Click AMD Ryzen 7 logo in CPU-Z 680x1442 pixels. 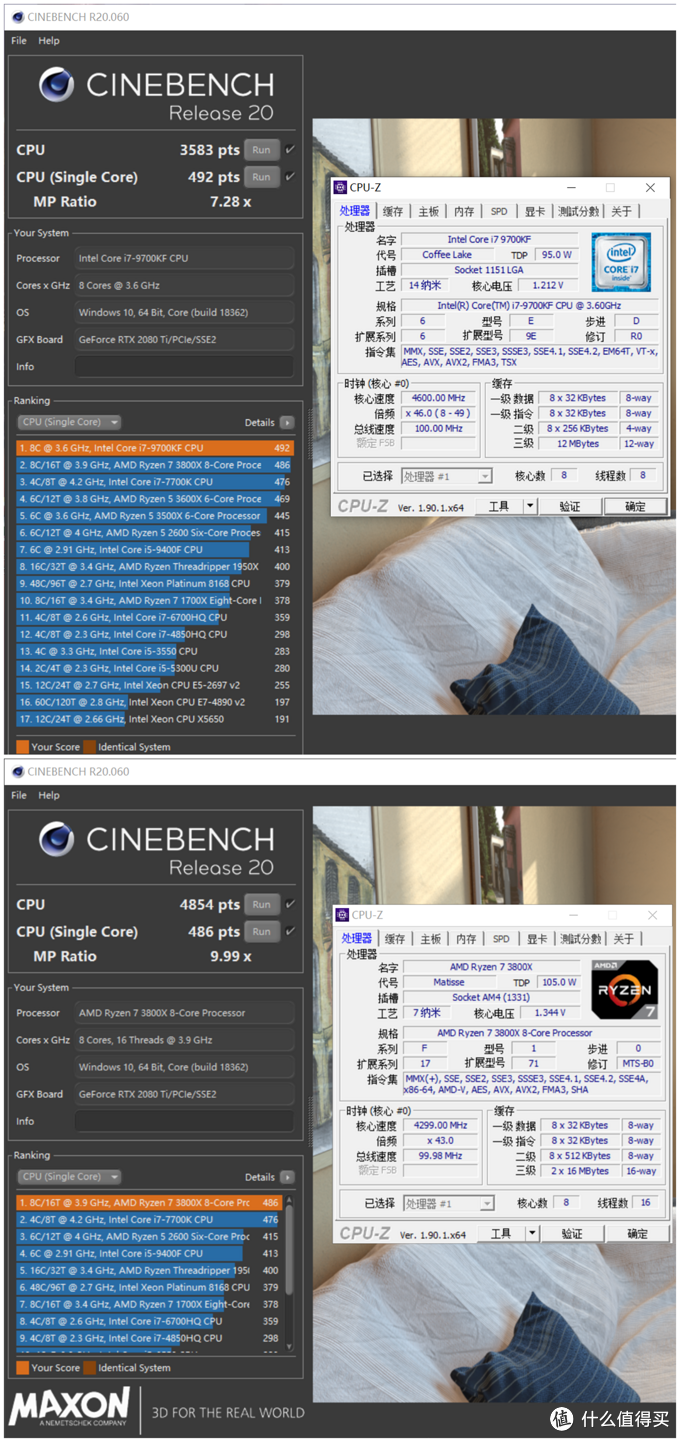[624, 990]
